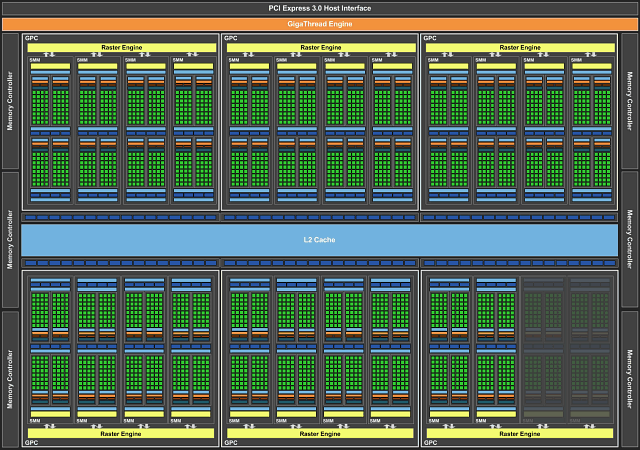
Task: Select the first SMM in the top-left GPC
Action: tap(50, 130)
